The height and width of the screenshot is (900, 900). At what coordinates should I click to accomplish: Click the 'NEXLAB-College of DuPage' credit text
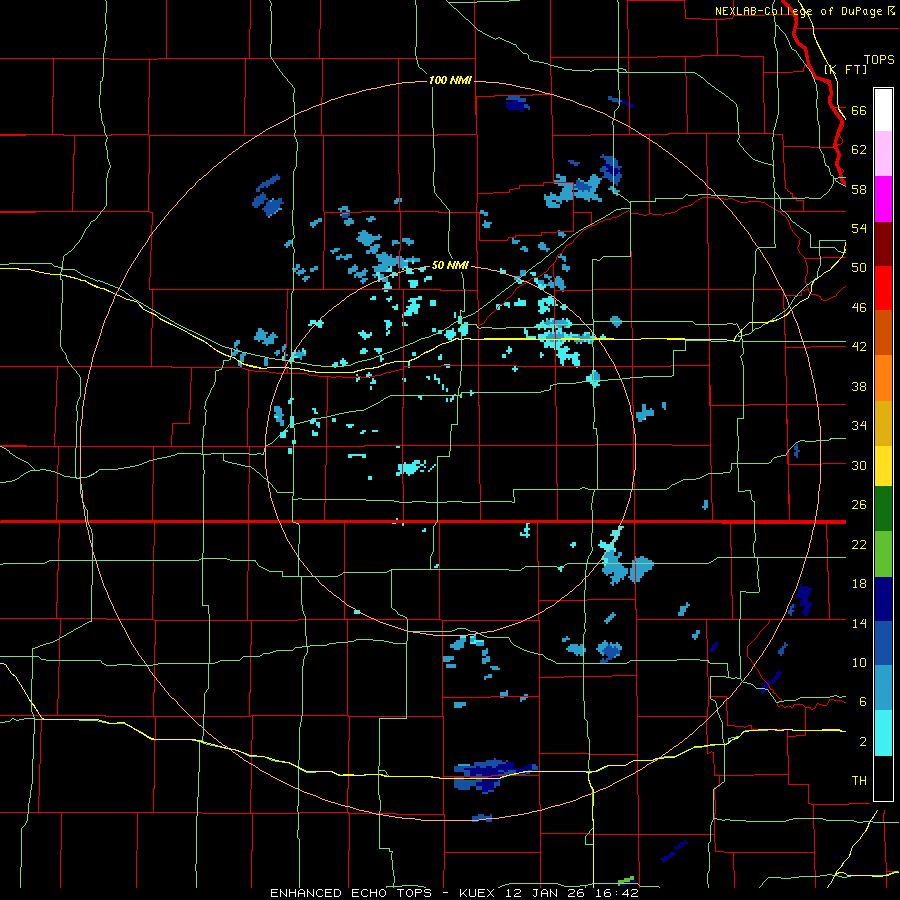[x=798, y=11]
